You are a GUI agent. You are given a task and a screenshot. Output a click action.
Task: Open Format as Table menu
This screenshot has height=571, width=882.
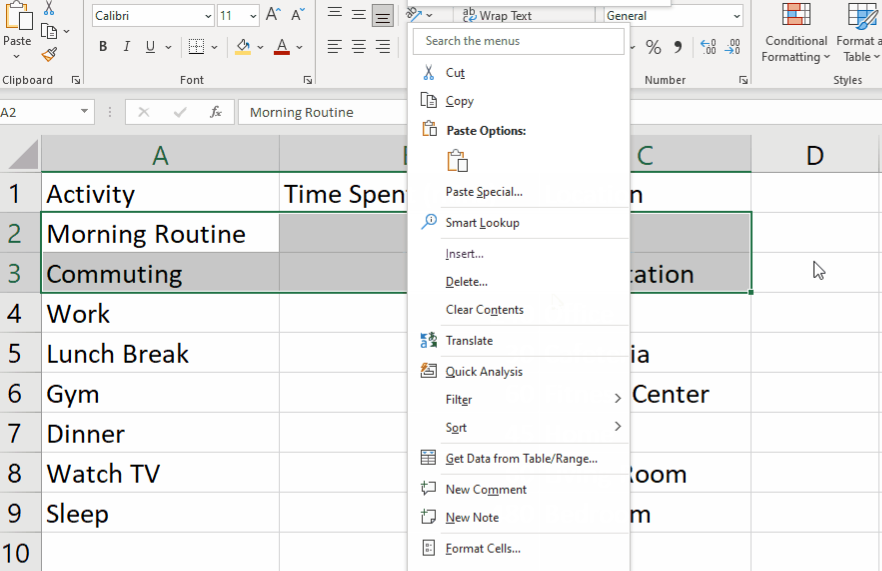pyautogui.click(x=859, y=32)
